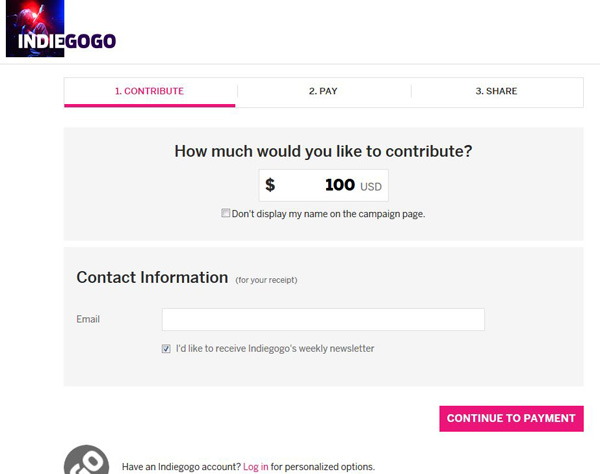Click the gray Indiegogo account avatar icon
The image size is (600, 474).
pos(86,460)
